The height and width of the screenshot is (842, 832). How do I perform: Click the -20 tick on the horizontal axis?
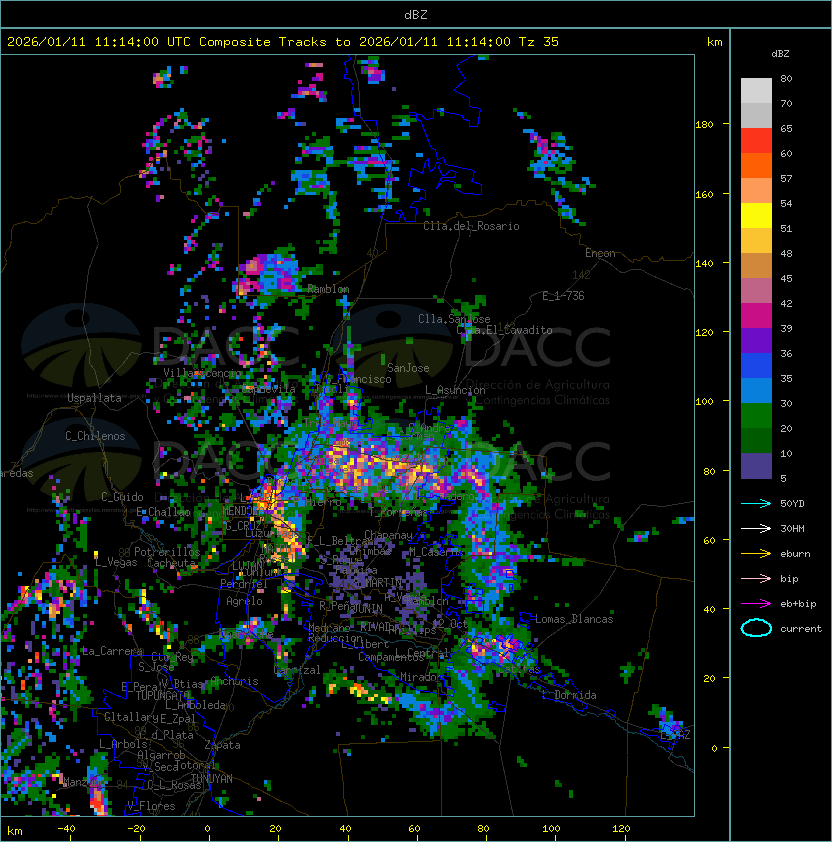point(136,829)
